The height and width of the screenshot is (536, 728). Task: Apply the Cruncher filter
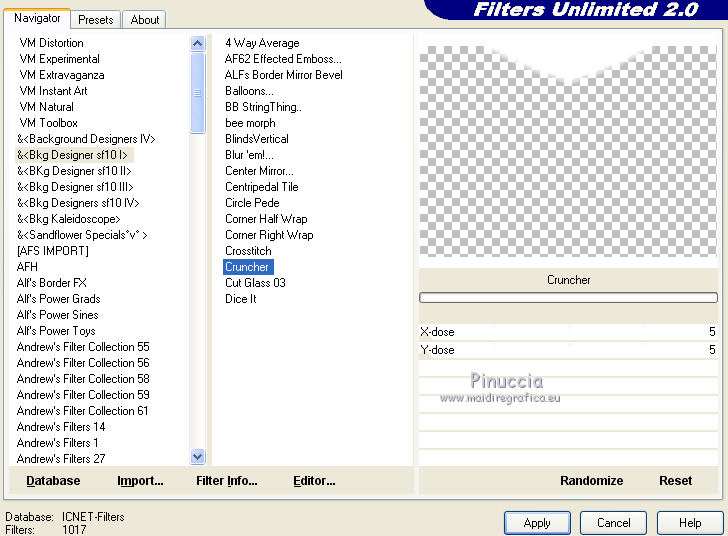click(537, 523)
